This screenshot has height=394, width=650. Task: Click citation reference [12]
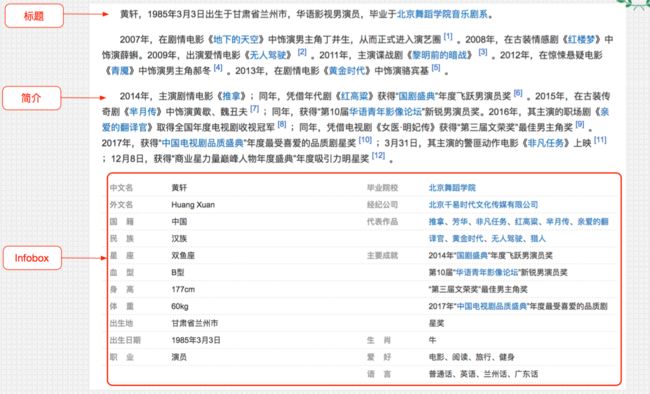(378, 156)
